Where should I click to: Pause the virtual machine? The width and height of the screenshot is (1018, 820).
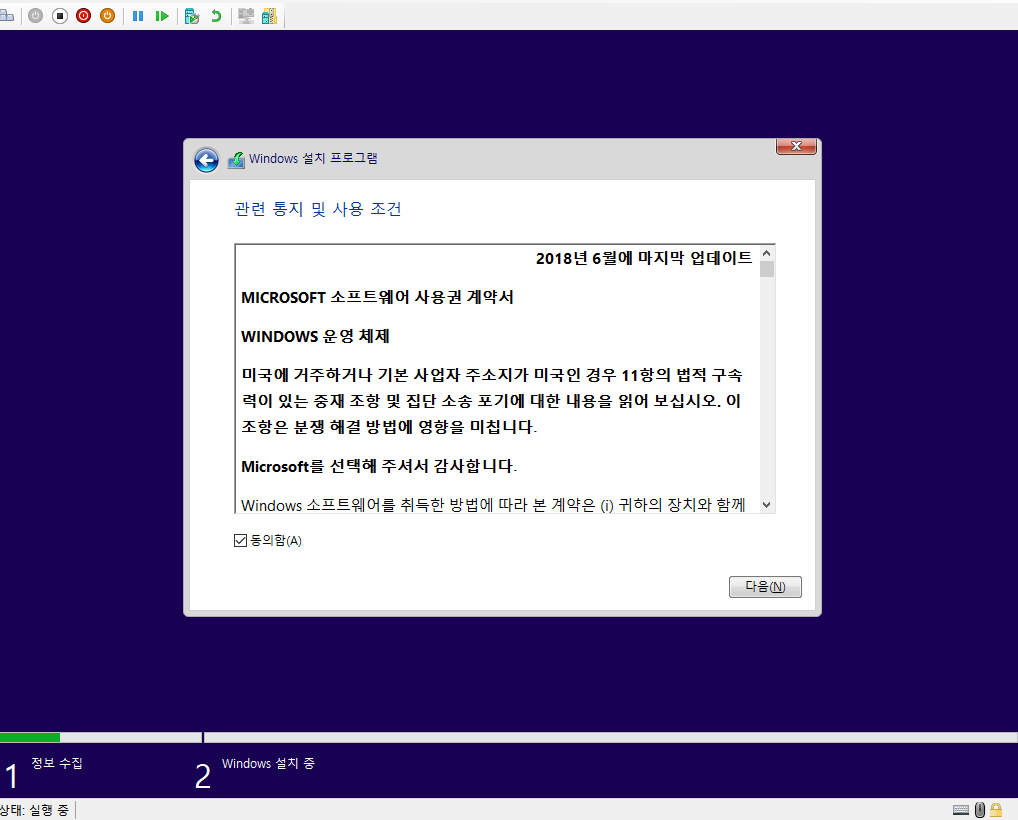(x=138, y=16)
